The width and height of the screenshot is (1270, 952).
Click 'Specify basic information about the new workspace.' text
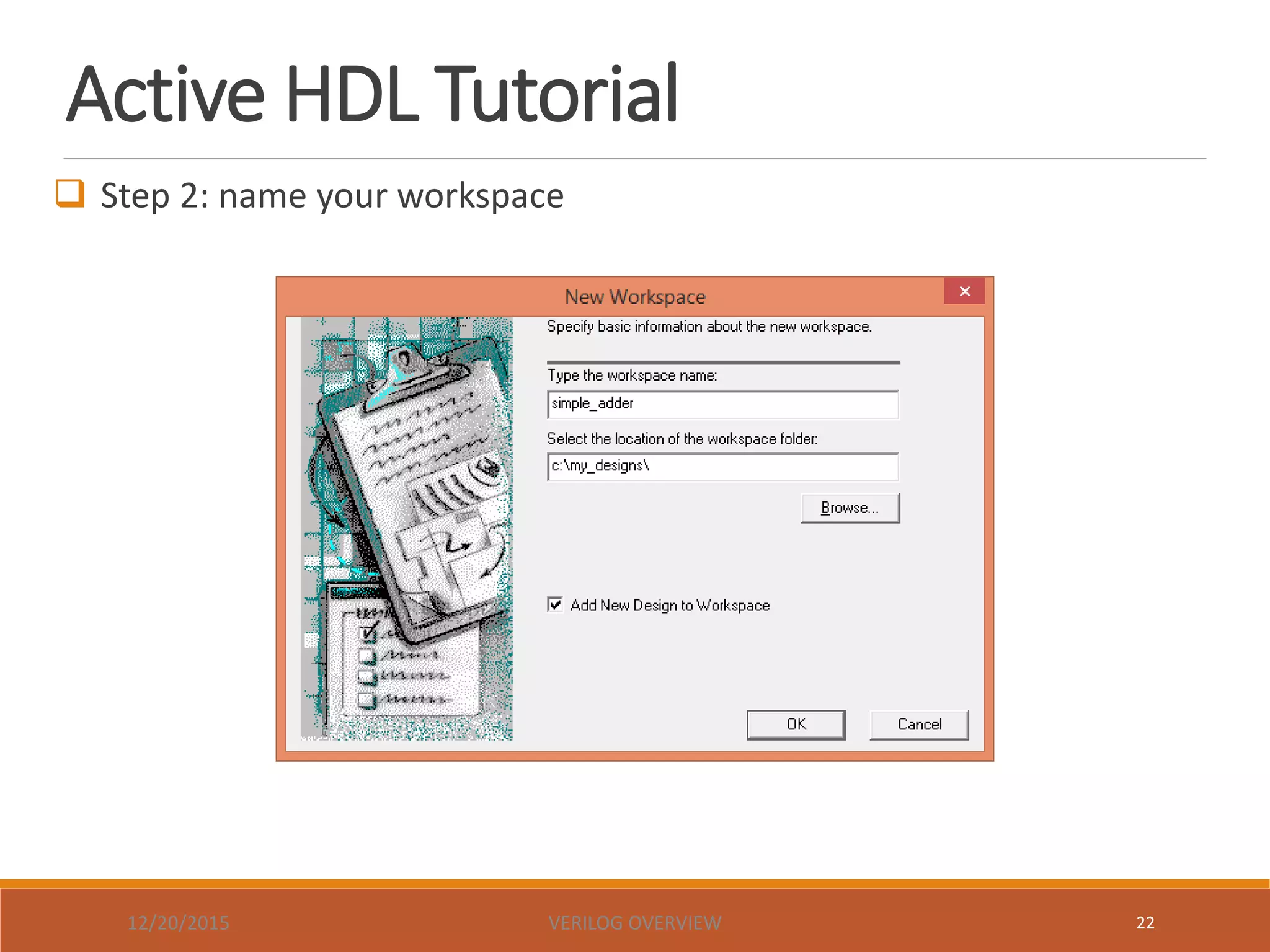709,327
